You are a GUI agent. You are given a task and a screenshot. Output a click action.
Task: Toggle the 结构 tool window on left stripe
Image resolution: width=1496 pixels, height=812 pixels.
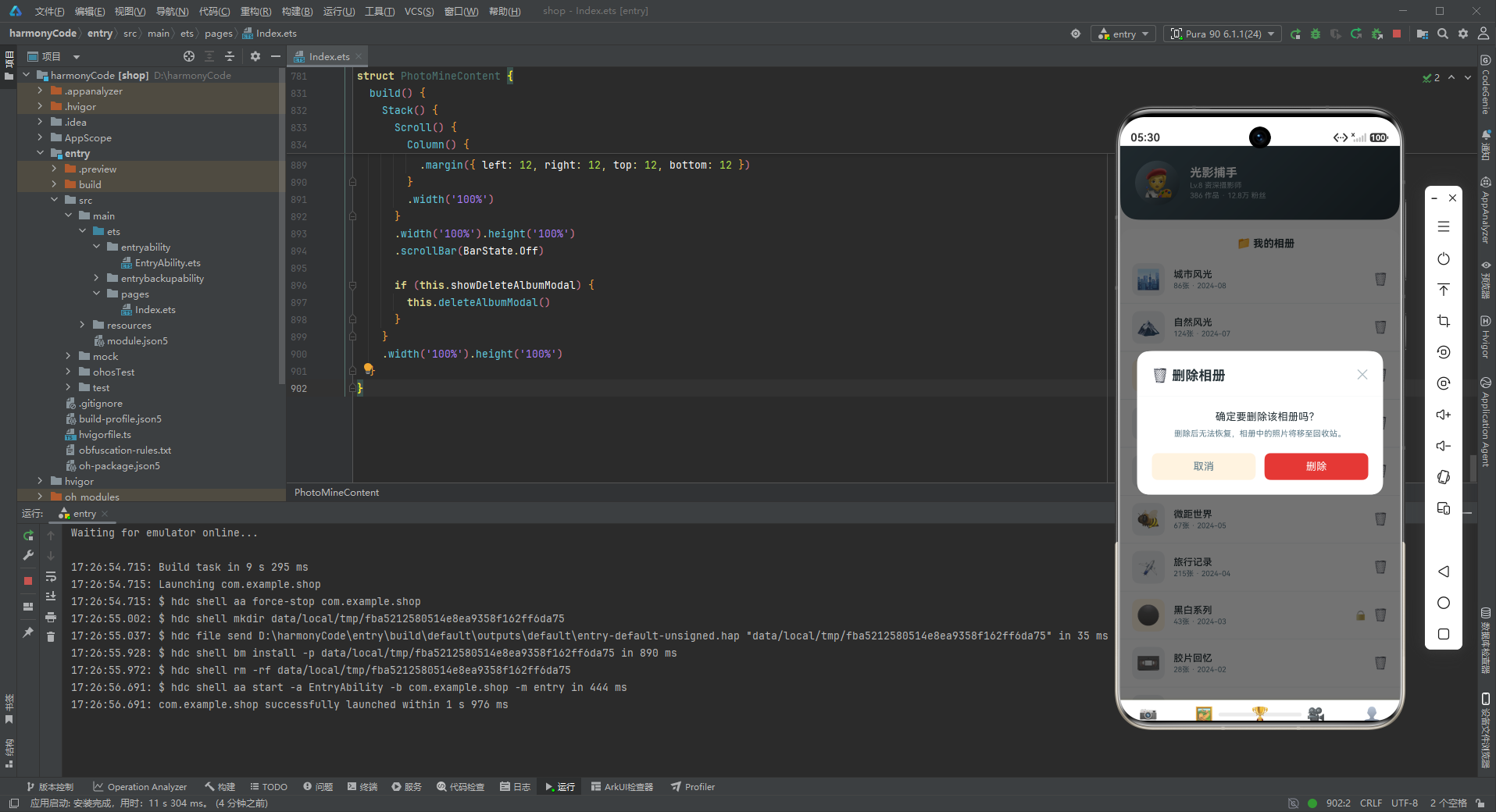(x=9, y=753)
